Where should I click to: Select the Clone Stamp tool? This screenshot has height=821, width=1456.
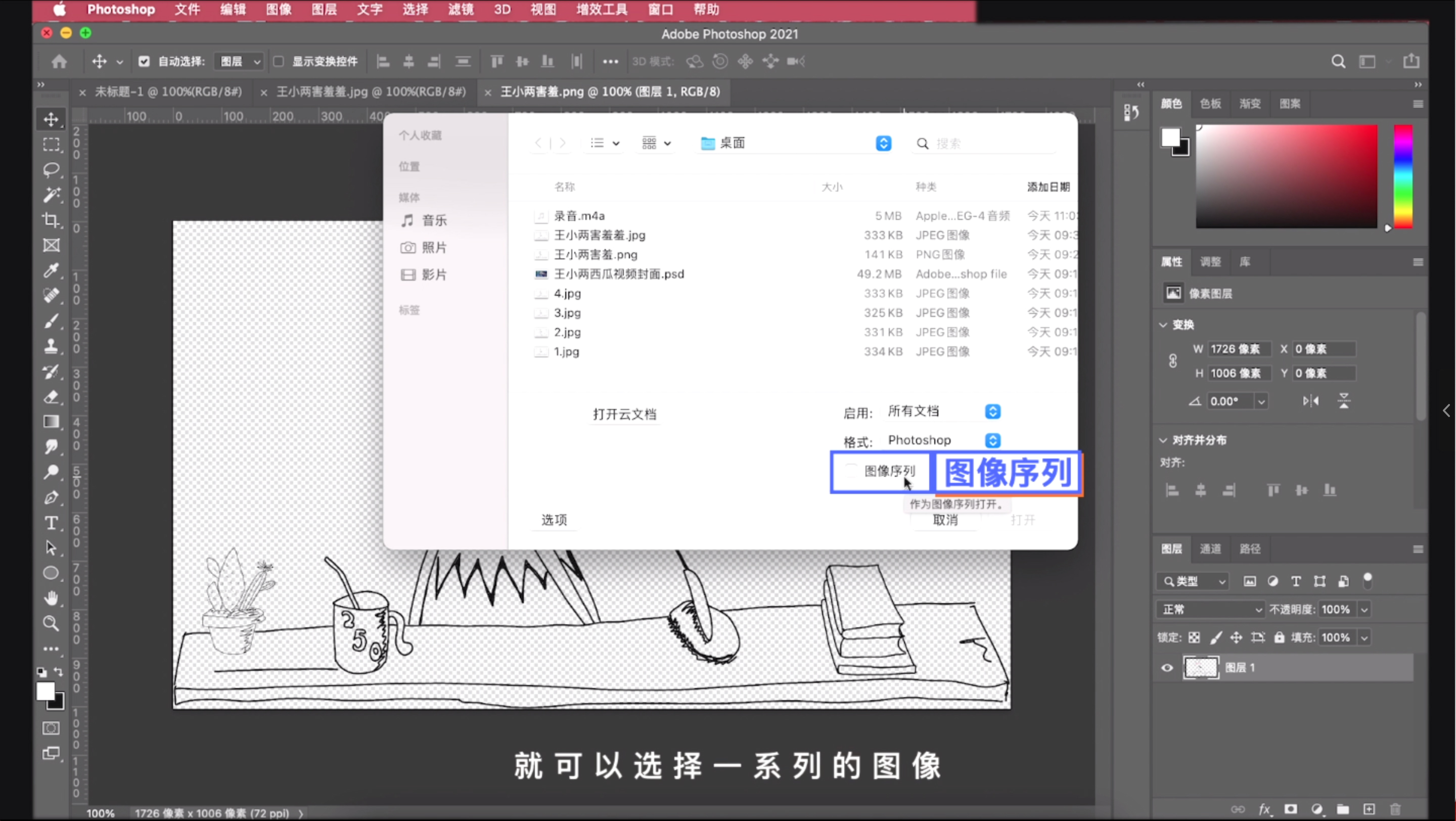pyautogui.click(x=52, y=346)
